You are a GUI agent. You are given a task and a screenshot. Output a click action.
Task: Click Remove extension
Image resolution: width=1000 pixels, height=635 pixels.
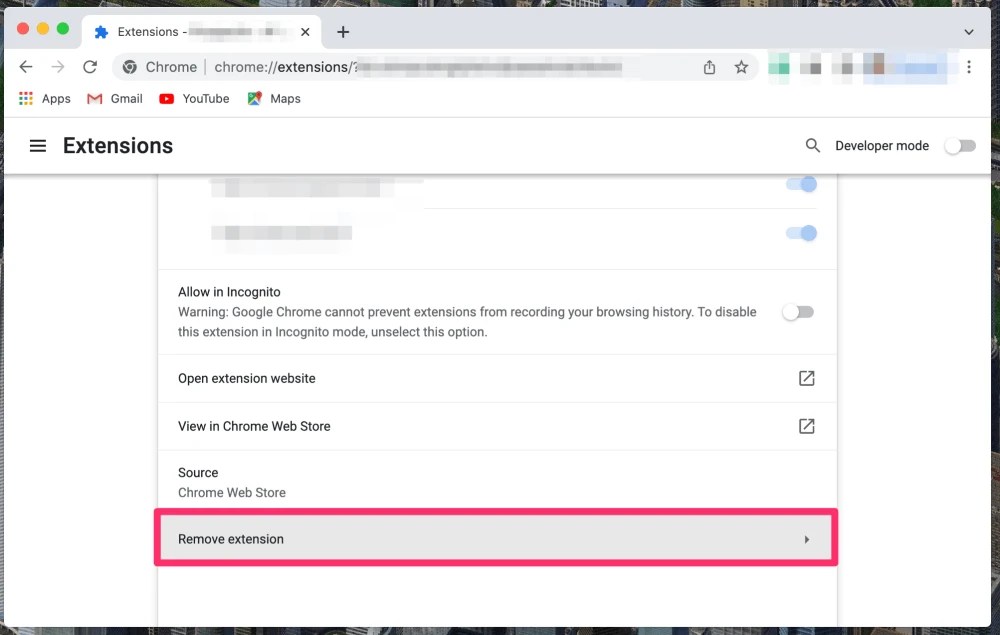pos(230,539)
